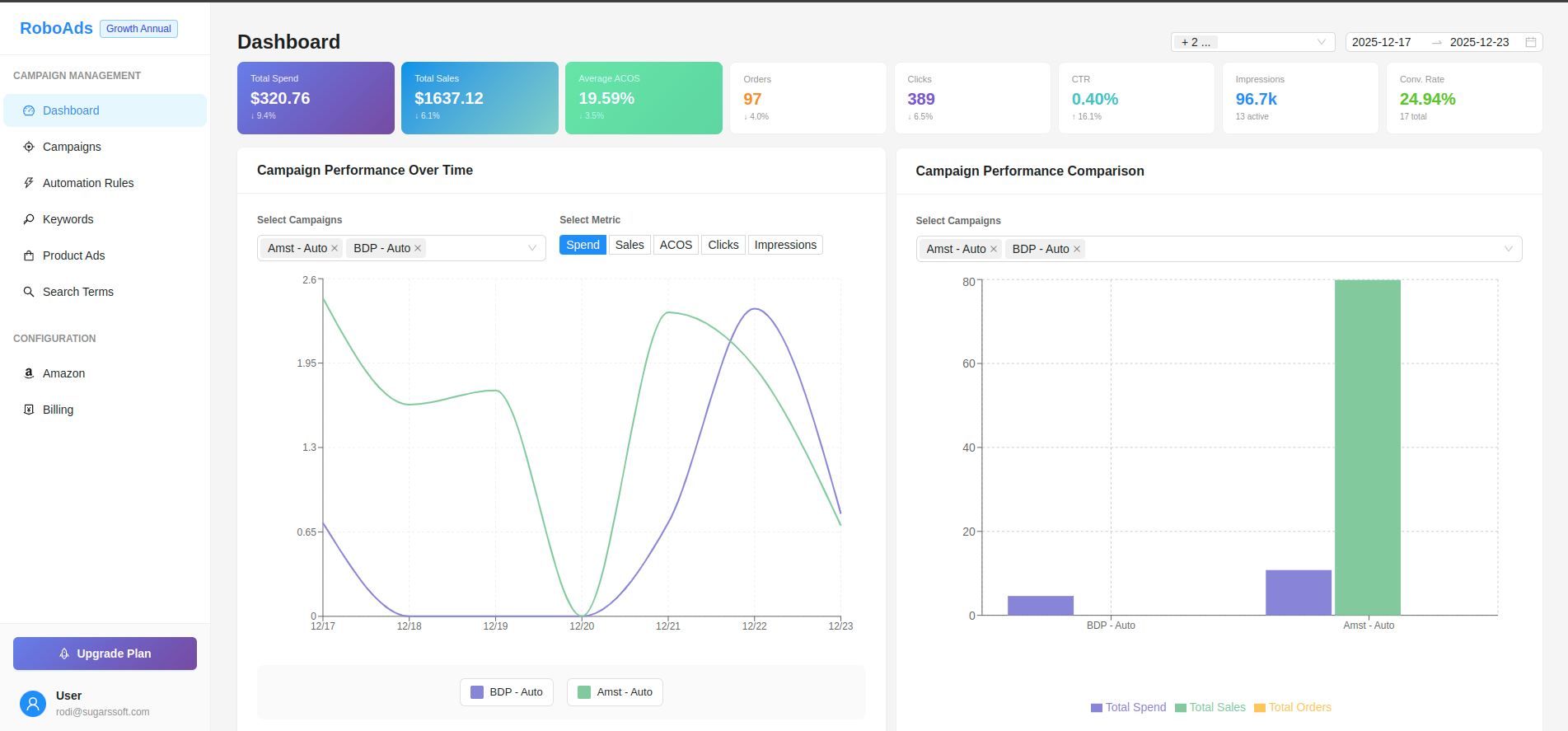The width and height of the screenshot is (1568, 731).
Task: Click the Keywords key icon
Action: (x=29, y=219)
